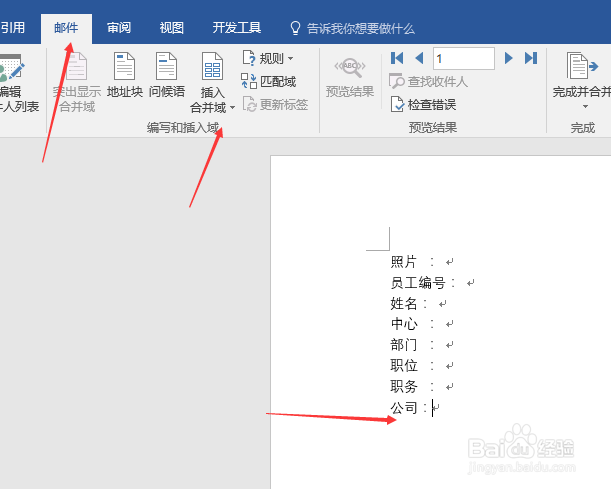Click the 员工编号 line in the document
Screen dimensions: 611x489
[433, 283]
